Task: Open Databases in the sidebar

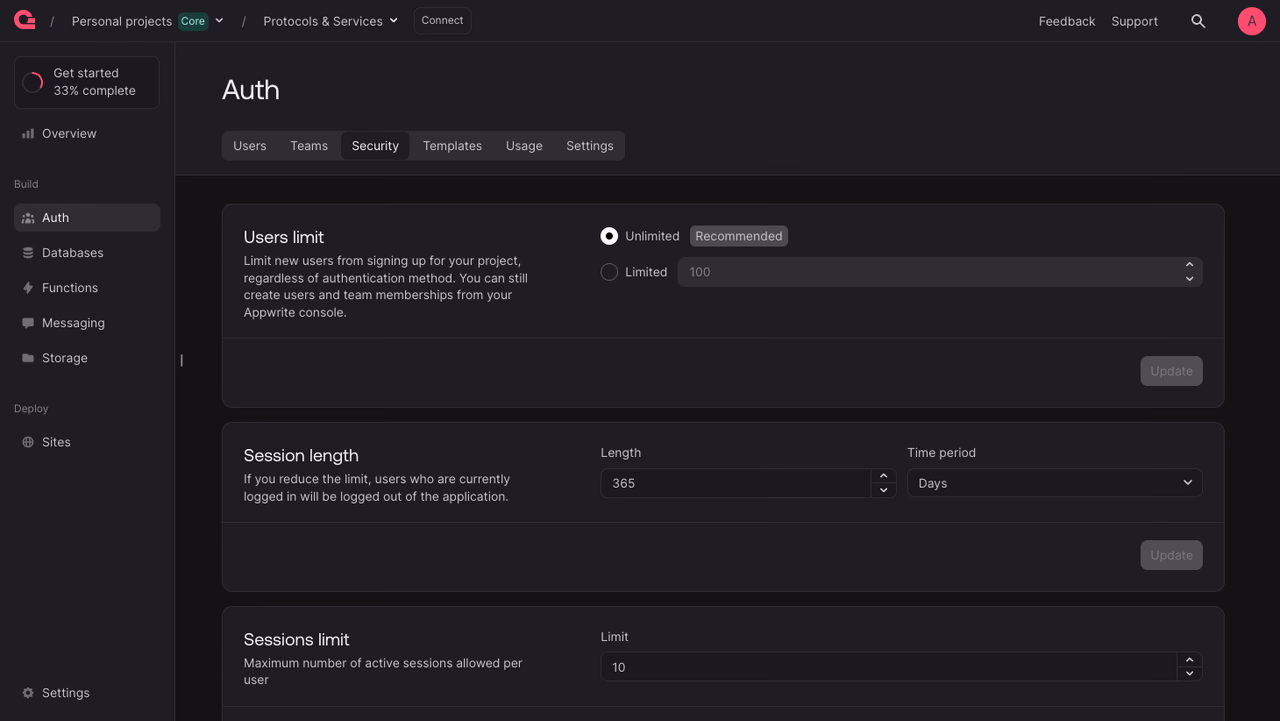Action: pos(87,253)
